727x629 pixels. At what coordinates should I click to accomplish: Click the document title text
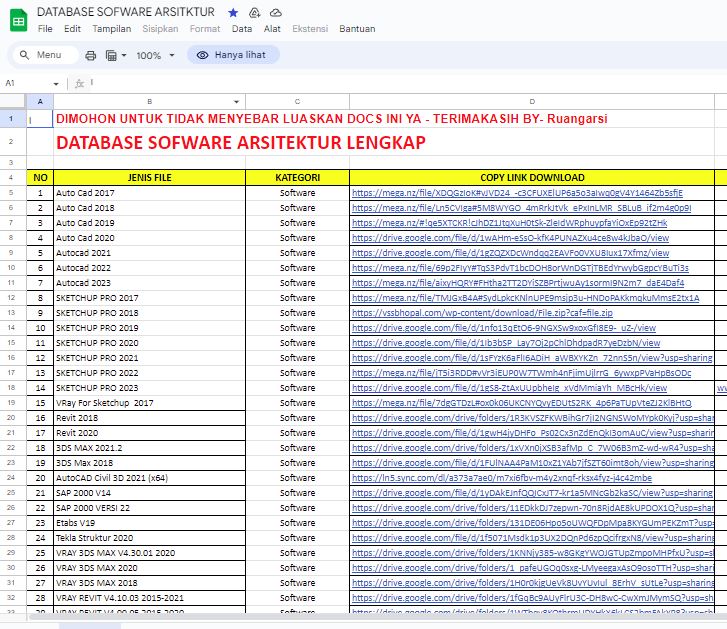(x=126, y=12)
